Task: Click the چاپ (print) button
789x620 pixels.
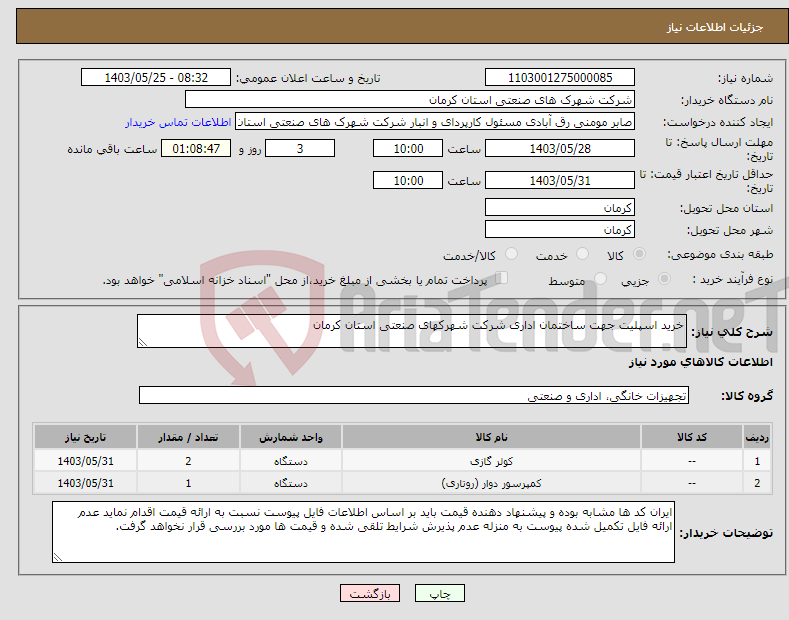Action: tap(439, 594)
